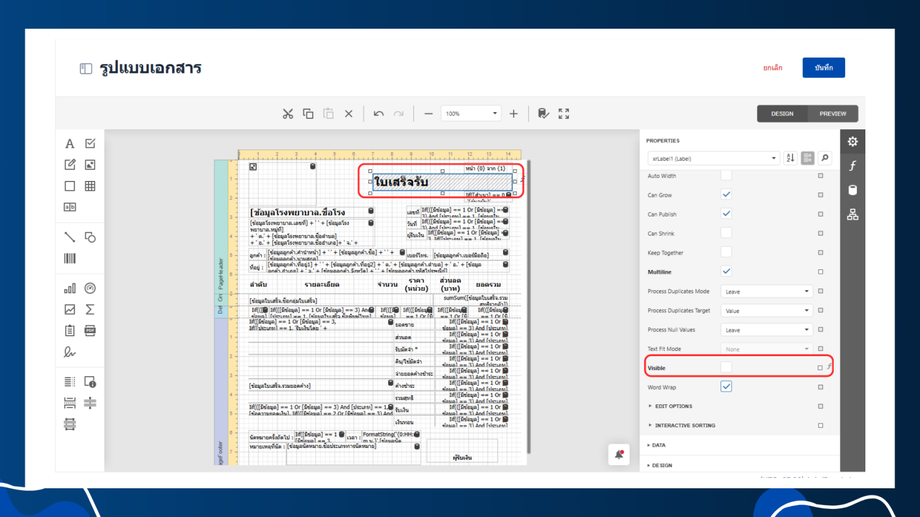Uncheck the Word Wrap checkbox

click(726, 387)
